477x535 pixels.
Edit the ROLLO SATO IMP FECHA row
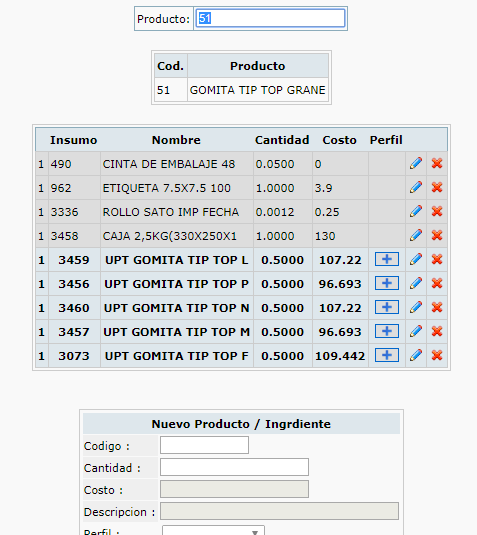[x=416, y=212]
